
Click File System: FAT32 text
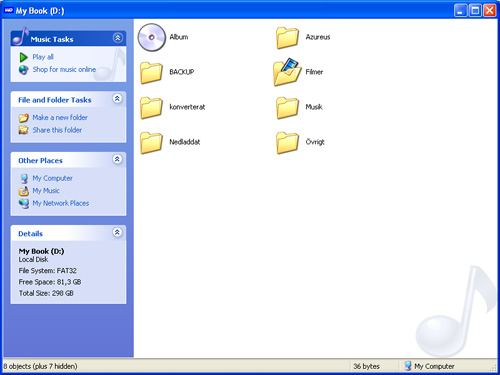tap(48, 271)
